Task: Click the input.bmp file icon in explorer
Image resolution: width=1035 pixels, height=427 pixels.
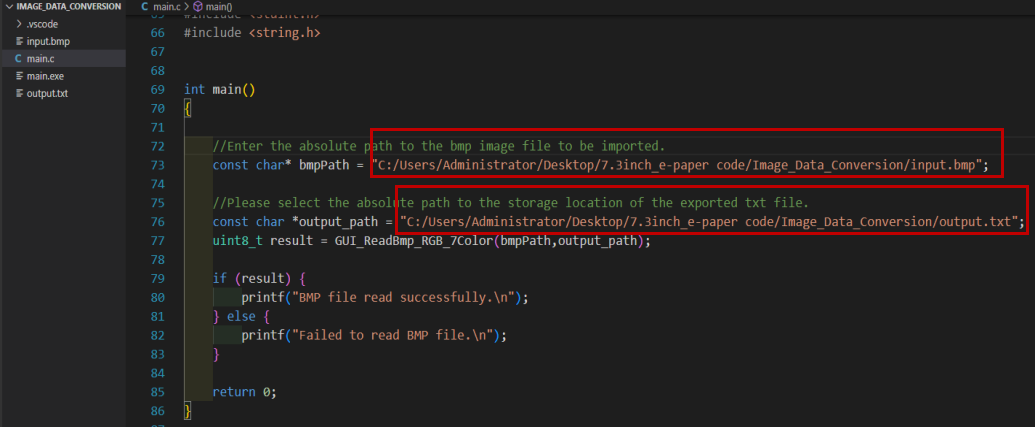Action: [19, 42]
